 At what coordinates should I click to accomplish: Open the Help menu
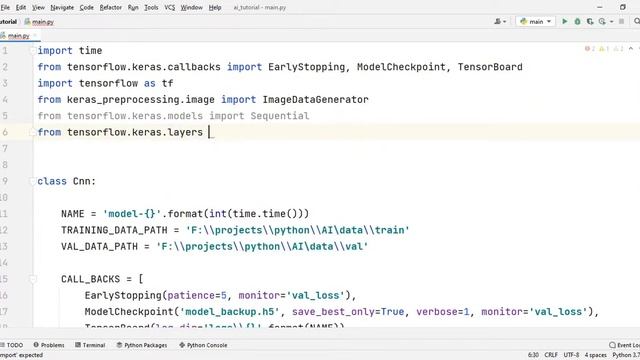pos(215,7)
